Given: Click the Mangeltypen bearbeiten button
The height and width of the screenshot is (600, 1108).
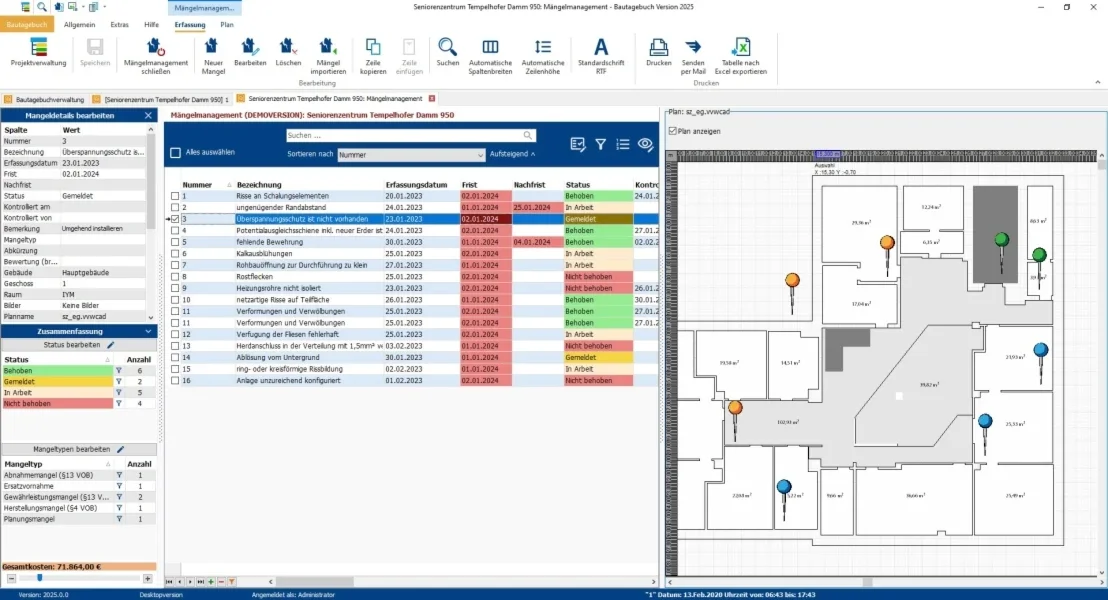Looking at the screenshot, I should tap(78, 449).
